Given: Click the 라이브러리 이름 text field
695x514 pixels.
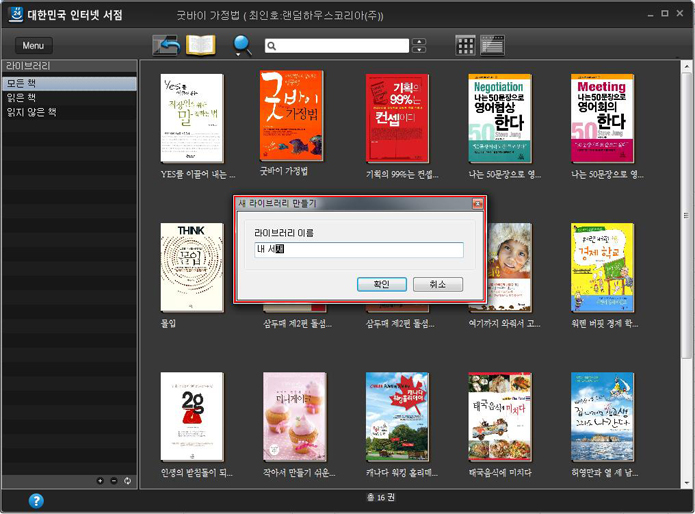Looking at the screenshot, I should pyautogui.click(x=359, y=249).
